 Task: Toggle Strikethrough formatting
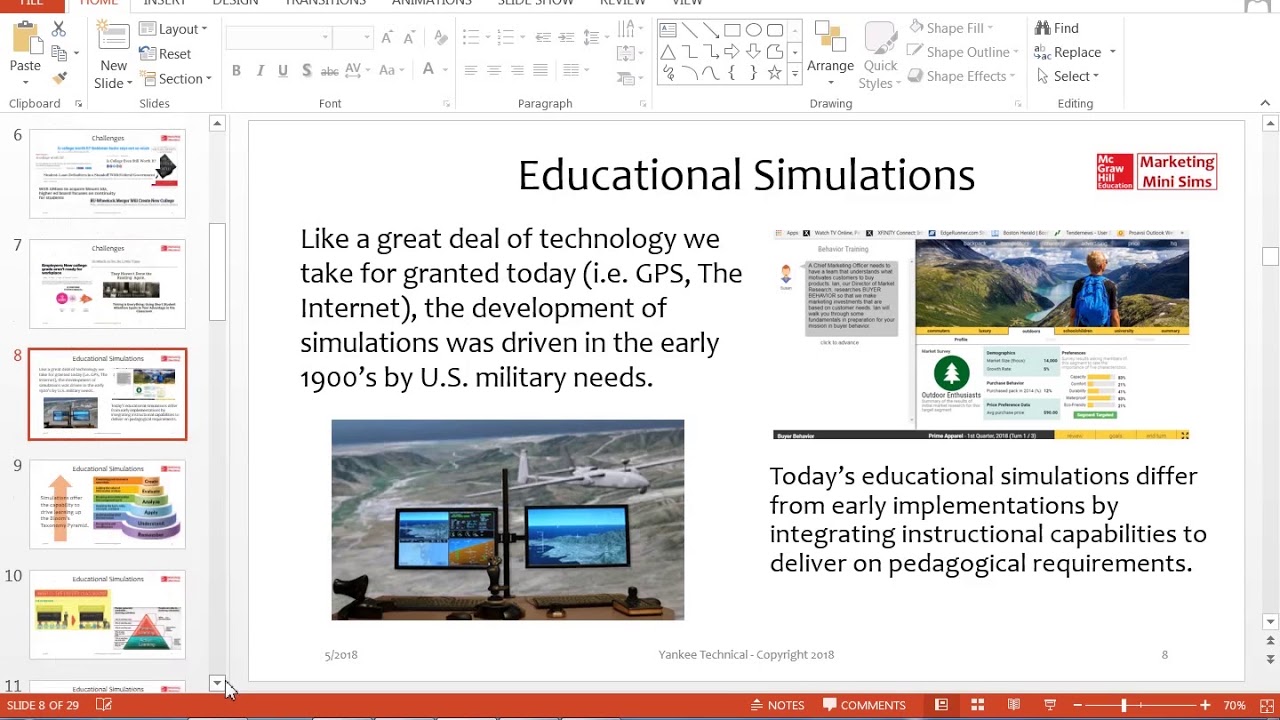point(329,70)
